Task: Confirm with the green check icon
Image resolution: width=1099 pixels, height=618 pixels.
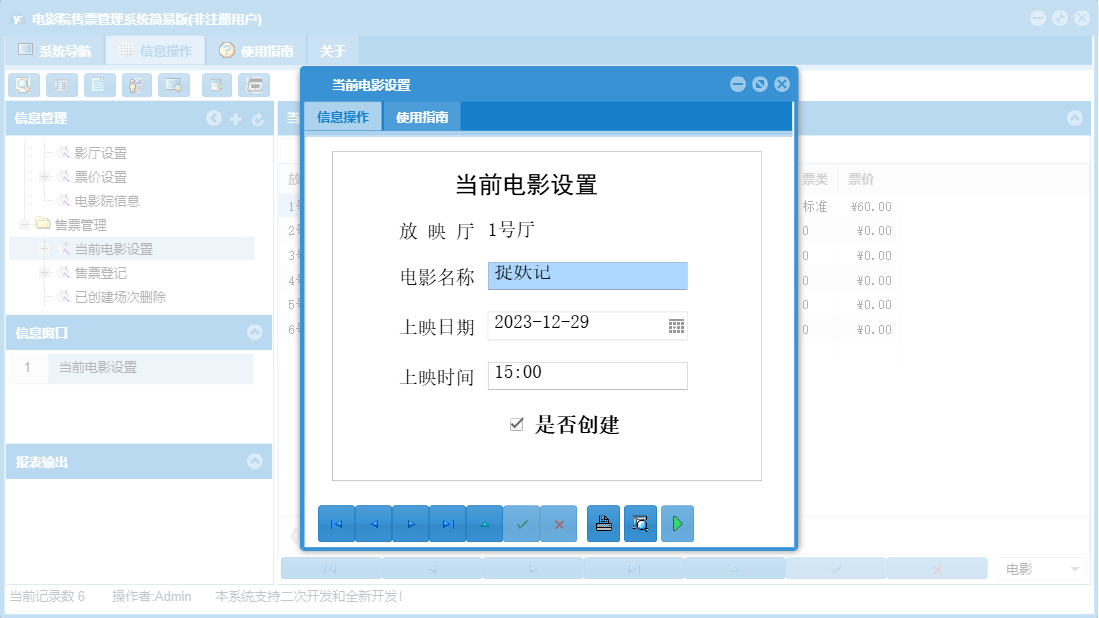Action: pos(522,523)
